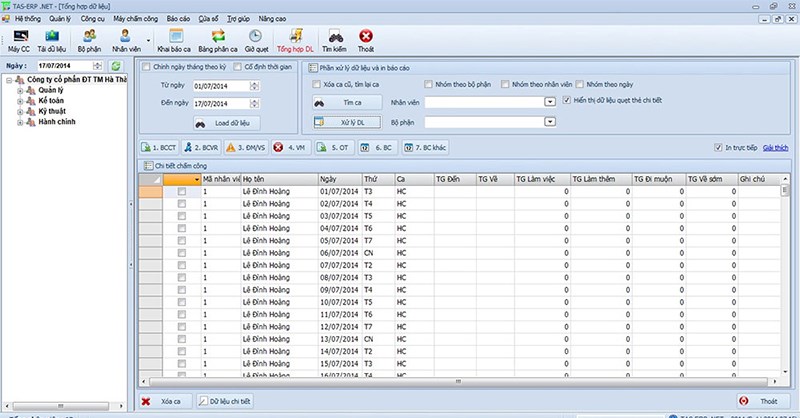Screen dimensions: 800x418
Task: Click the 4. VM report button
Action: click(290, 147)
